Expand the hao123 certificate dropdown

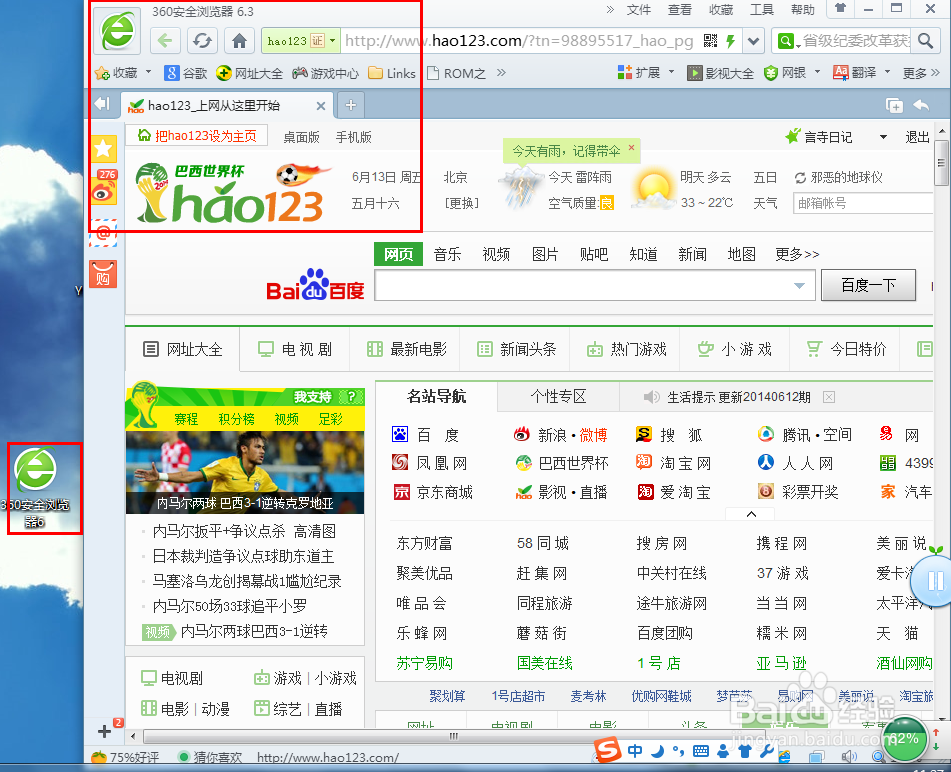[332, 41]
